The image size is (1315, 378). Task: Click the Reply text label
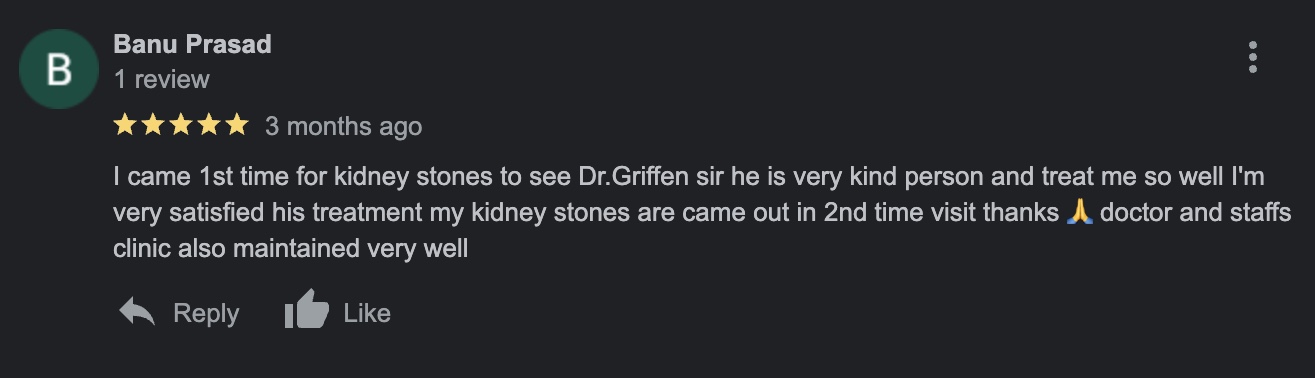[206, 313]
